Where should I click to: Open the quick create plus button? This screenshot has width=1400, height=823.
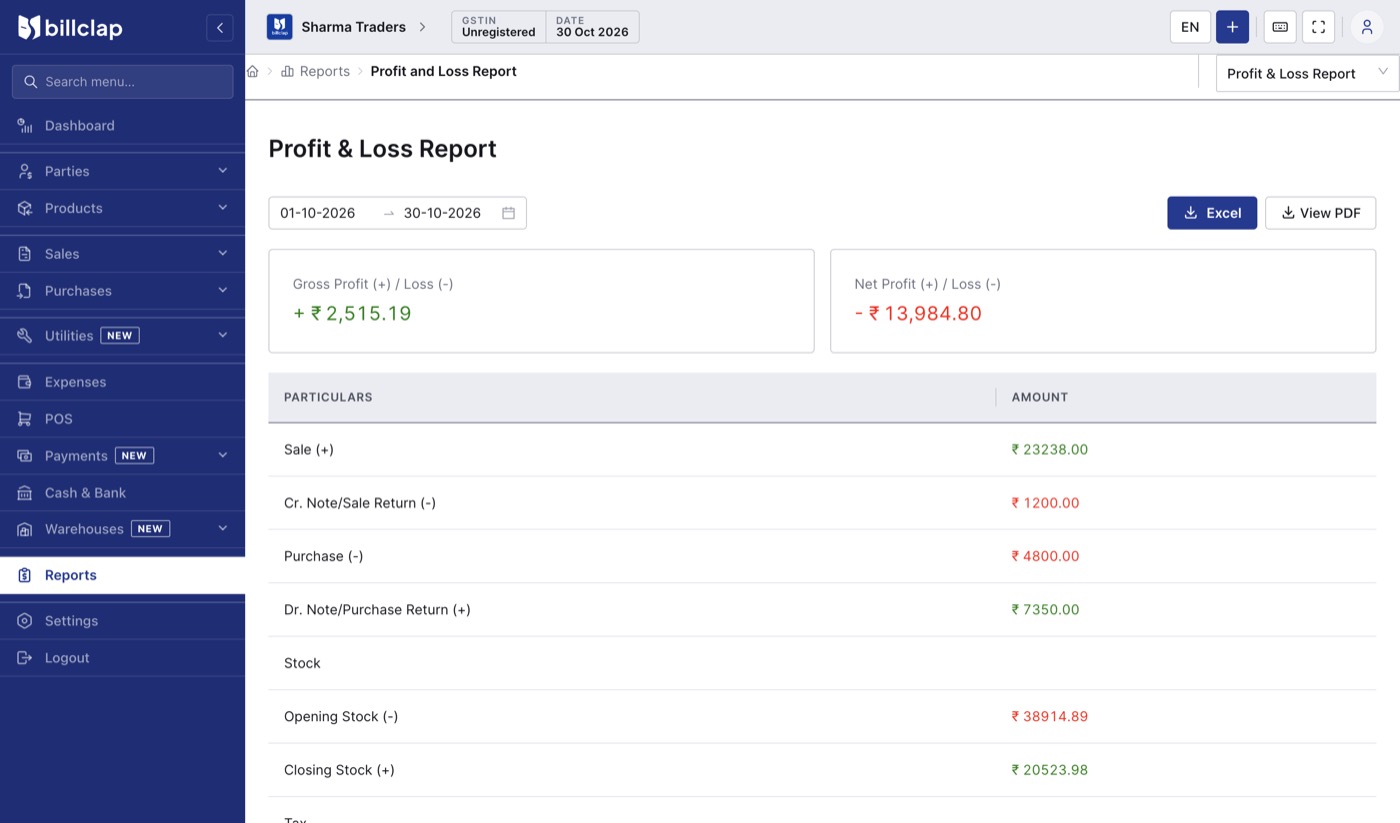coord(1232,27)
